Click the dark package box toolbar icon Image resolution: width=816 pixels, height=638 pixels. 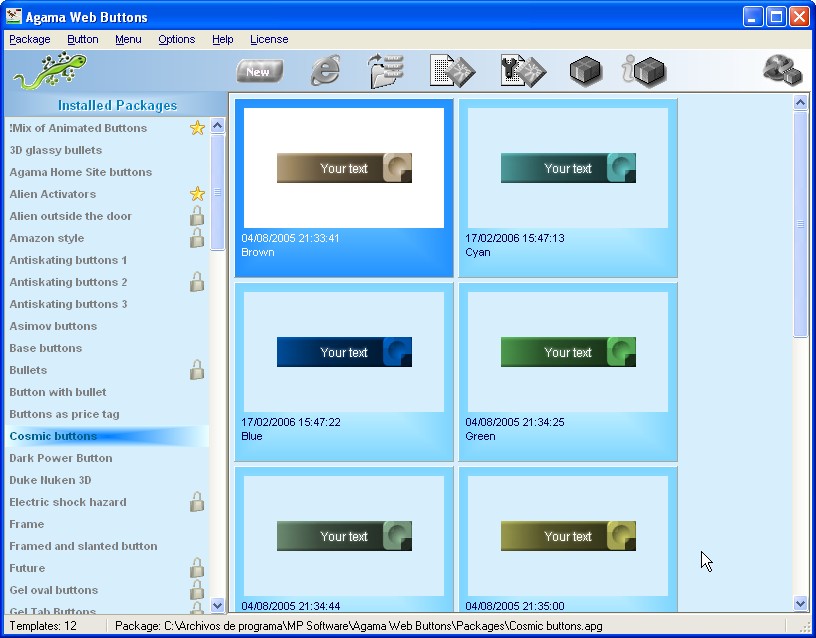point(585,70)
